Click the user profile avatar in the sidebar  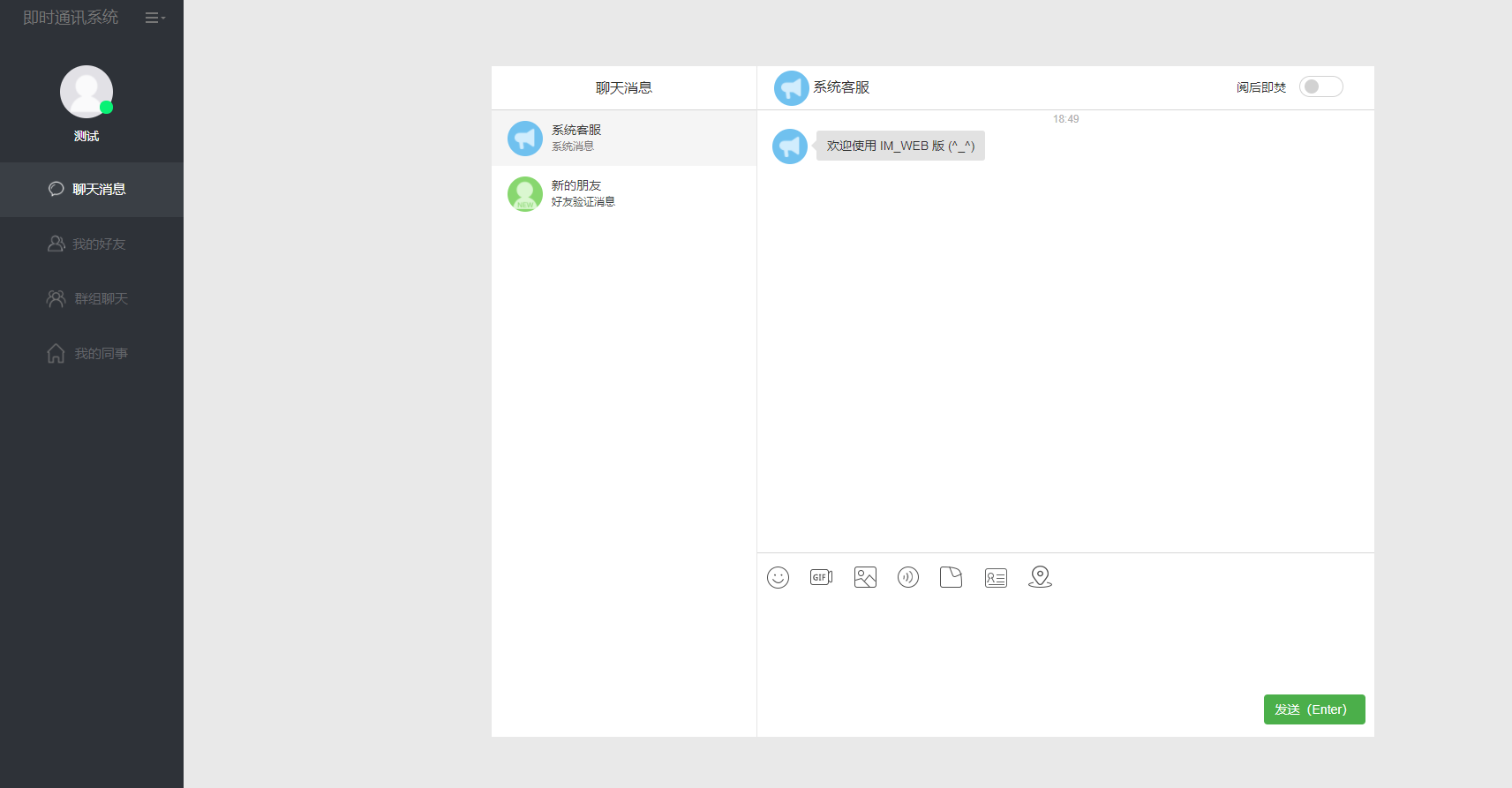tap(87, 92)
